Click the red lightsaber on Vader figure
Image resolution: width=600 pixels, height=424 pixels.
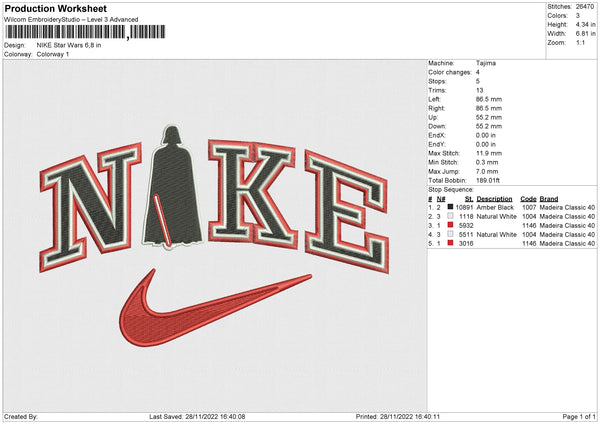tap(163, 220)
